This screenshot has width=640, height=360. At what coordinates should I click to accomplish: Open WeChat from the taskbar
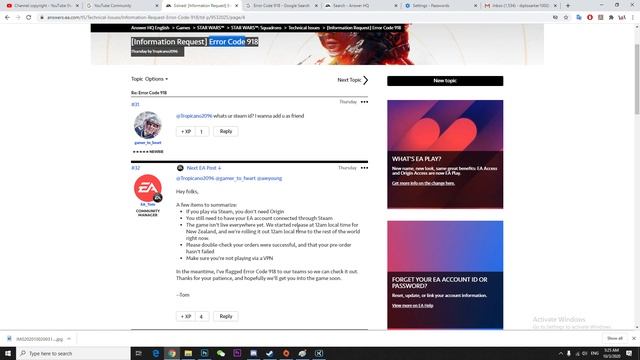coord(221,353)
